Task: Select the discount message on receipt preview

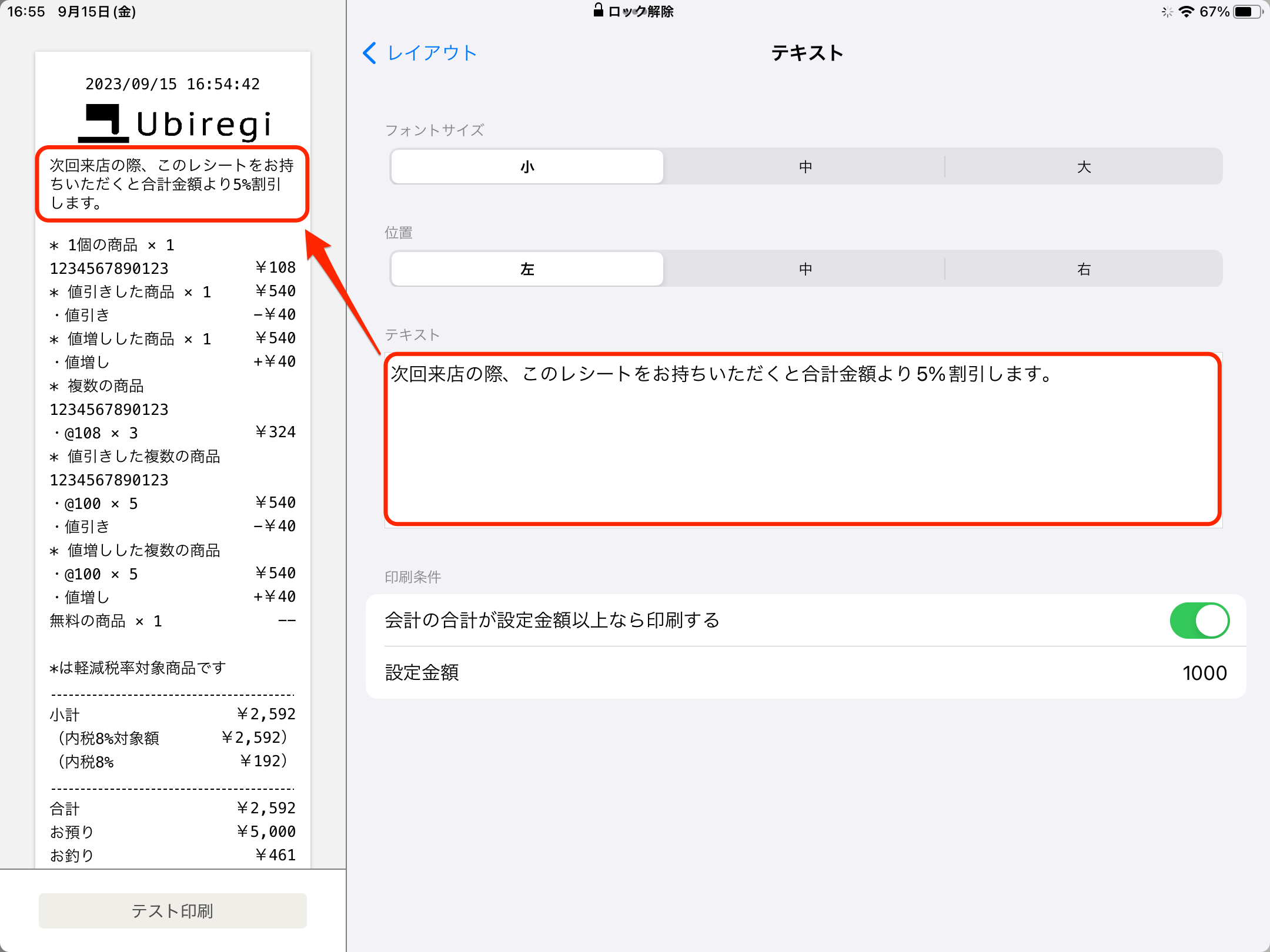Action: [x=172, y=184]
